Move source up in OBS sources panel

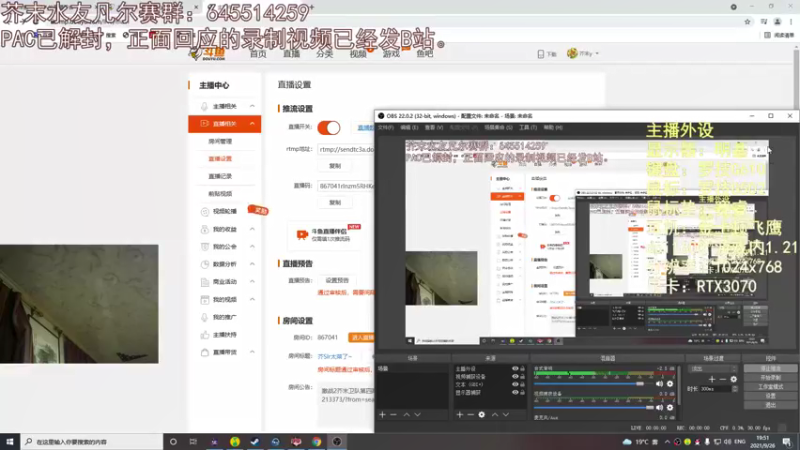(495, 415)
